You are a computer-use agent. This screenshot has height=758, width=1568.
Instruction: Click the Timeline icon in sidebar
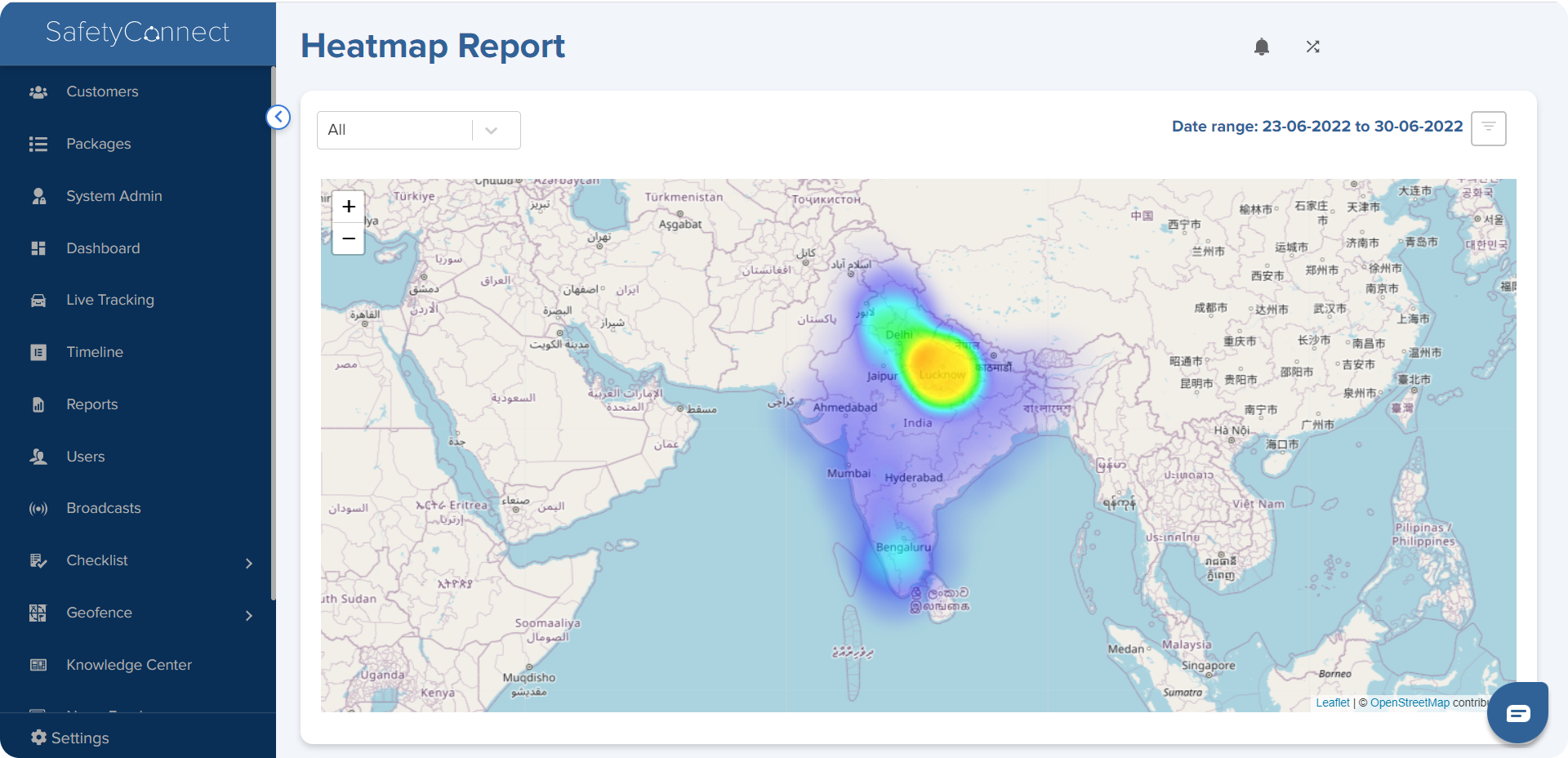pos(38,353)
